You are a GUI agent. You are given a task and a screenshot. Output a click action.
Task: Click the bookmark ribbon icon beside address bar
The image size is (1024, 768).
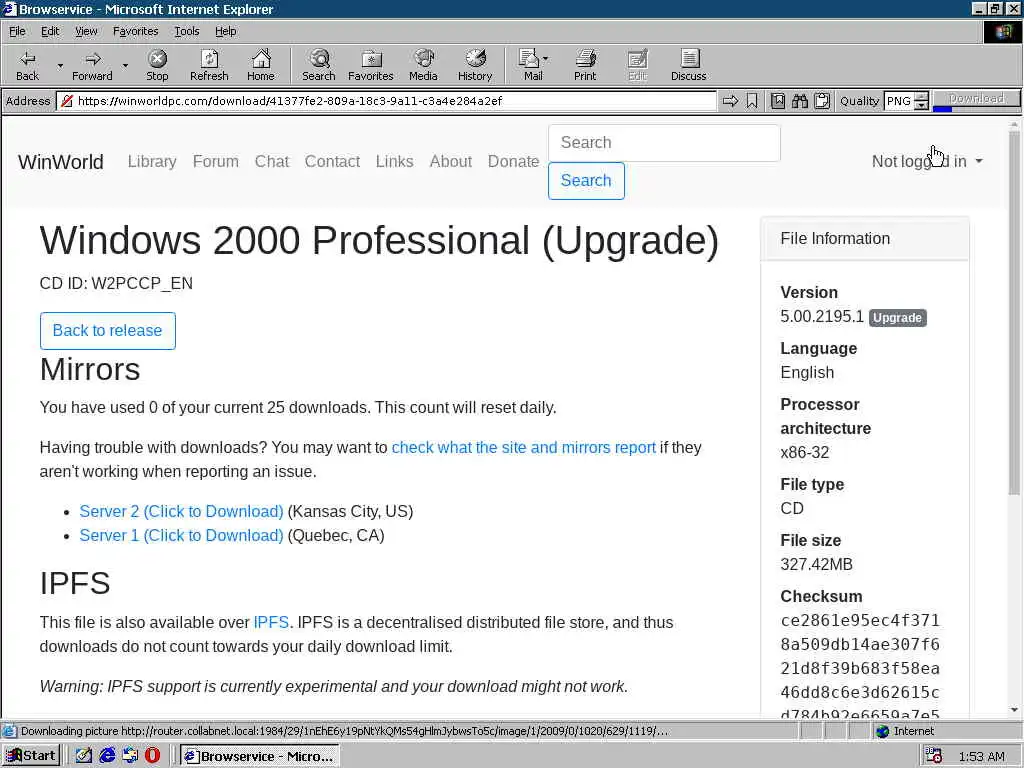pyautogui.click(x=752, y=101)
